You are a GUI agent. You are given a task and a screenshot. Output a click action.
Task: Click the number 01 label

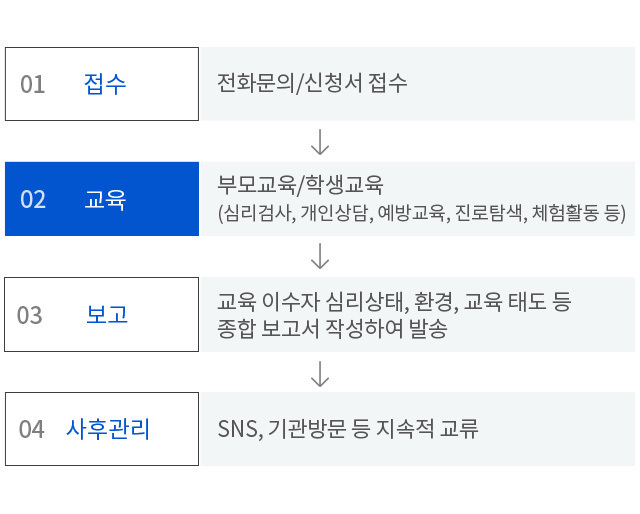click(33, 85)
